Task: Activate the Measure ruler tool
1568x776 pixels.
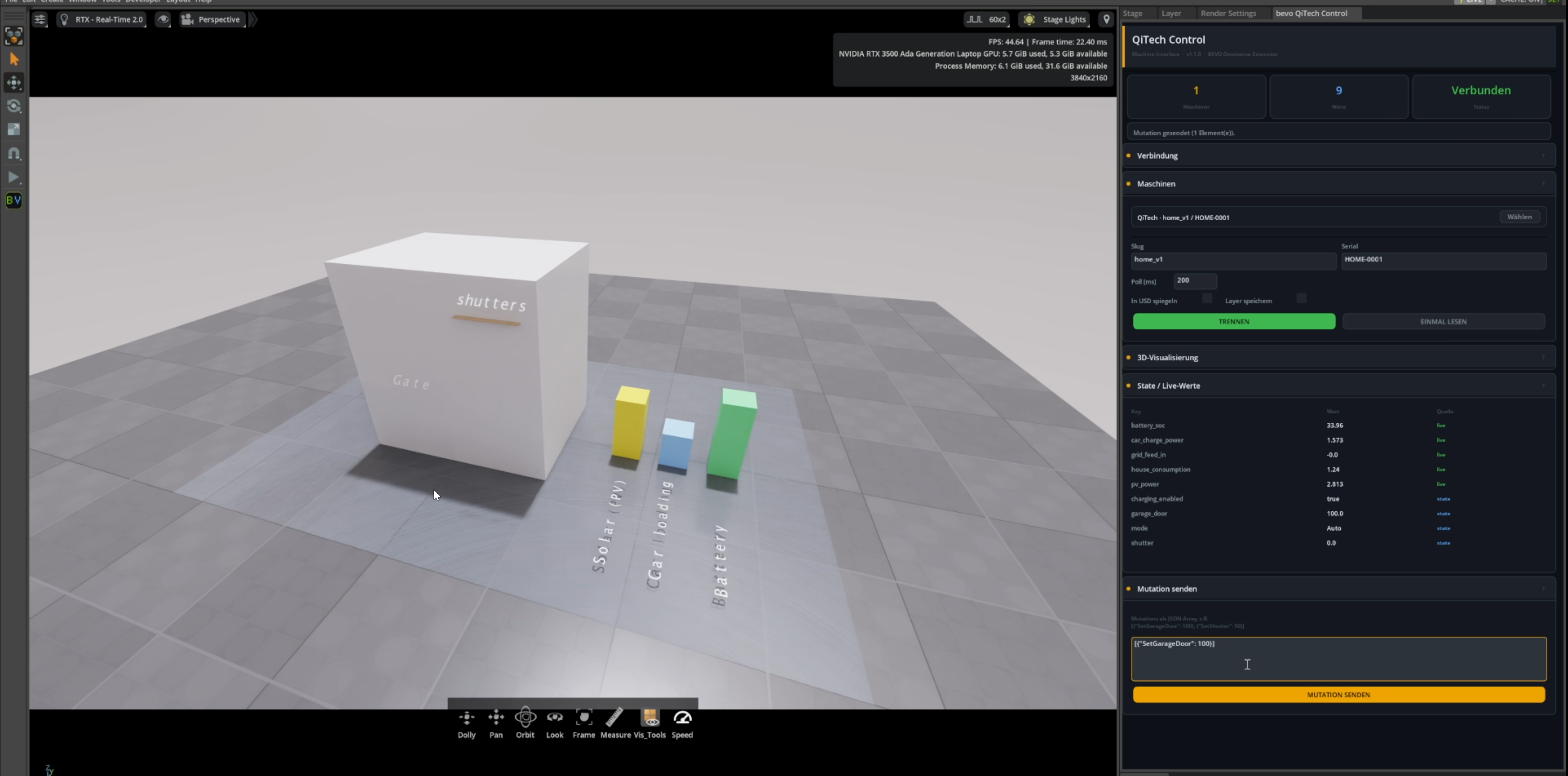Action: pyautogui.click(x=615, y=724)
